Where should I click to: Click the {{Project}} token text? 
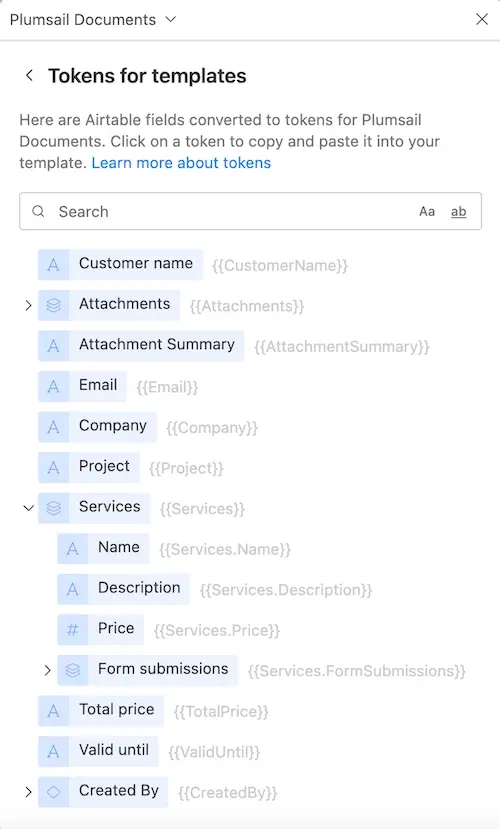(186, 468)
